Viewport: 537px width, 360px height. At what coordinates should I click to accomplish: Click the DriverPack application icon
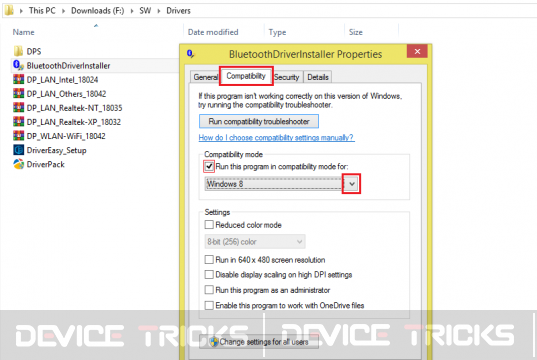(x=18, y=164)
